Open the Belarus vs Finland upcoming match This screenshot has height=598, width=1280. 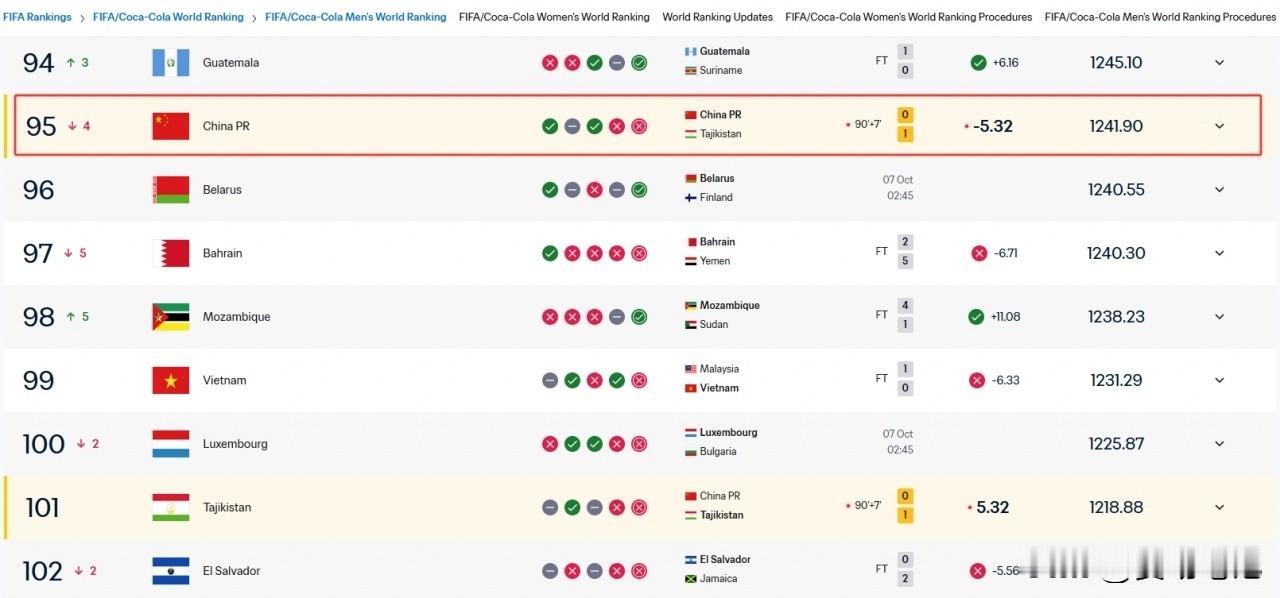[798, 188]
